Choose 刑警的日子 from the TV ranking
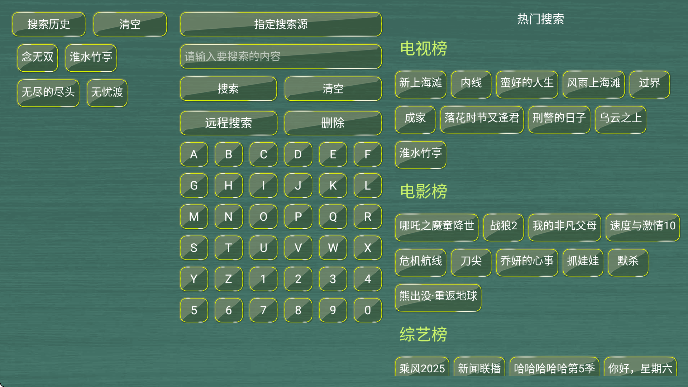 pos(559,119)
